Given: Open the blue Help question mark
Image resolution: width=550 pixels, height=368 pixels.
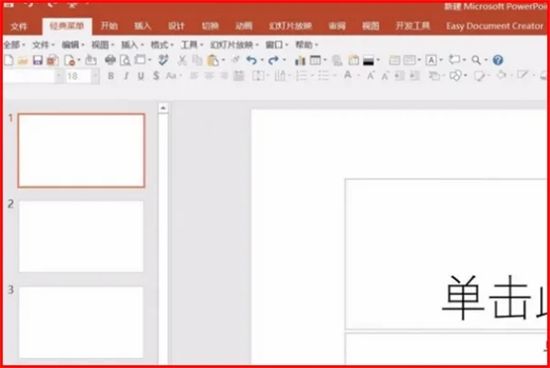Looking at the screenshot, I should (498, 60).
